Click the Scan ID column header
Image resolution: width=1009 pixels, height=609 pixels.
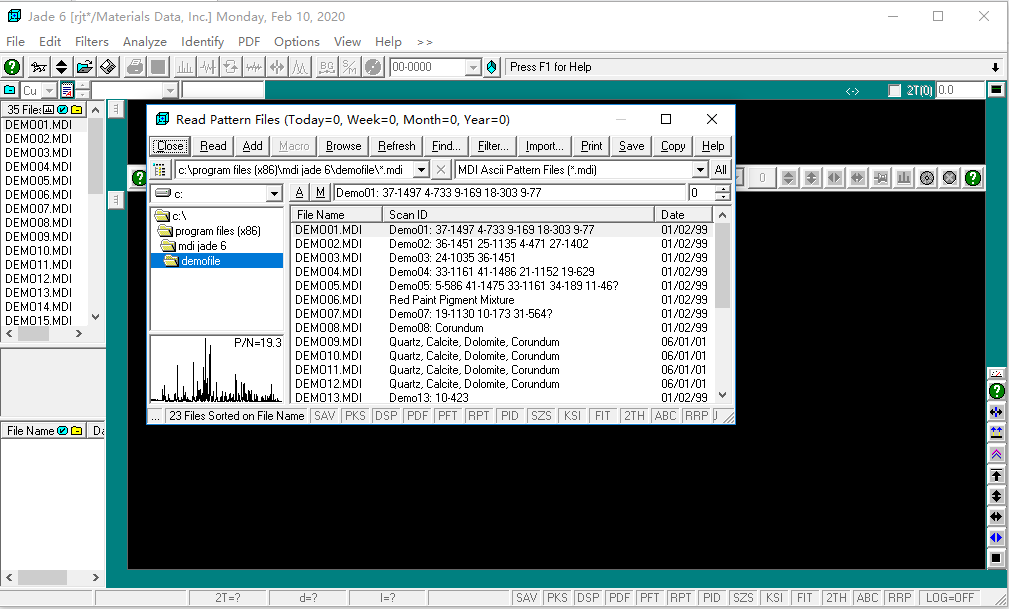click(518, 214)
